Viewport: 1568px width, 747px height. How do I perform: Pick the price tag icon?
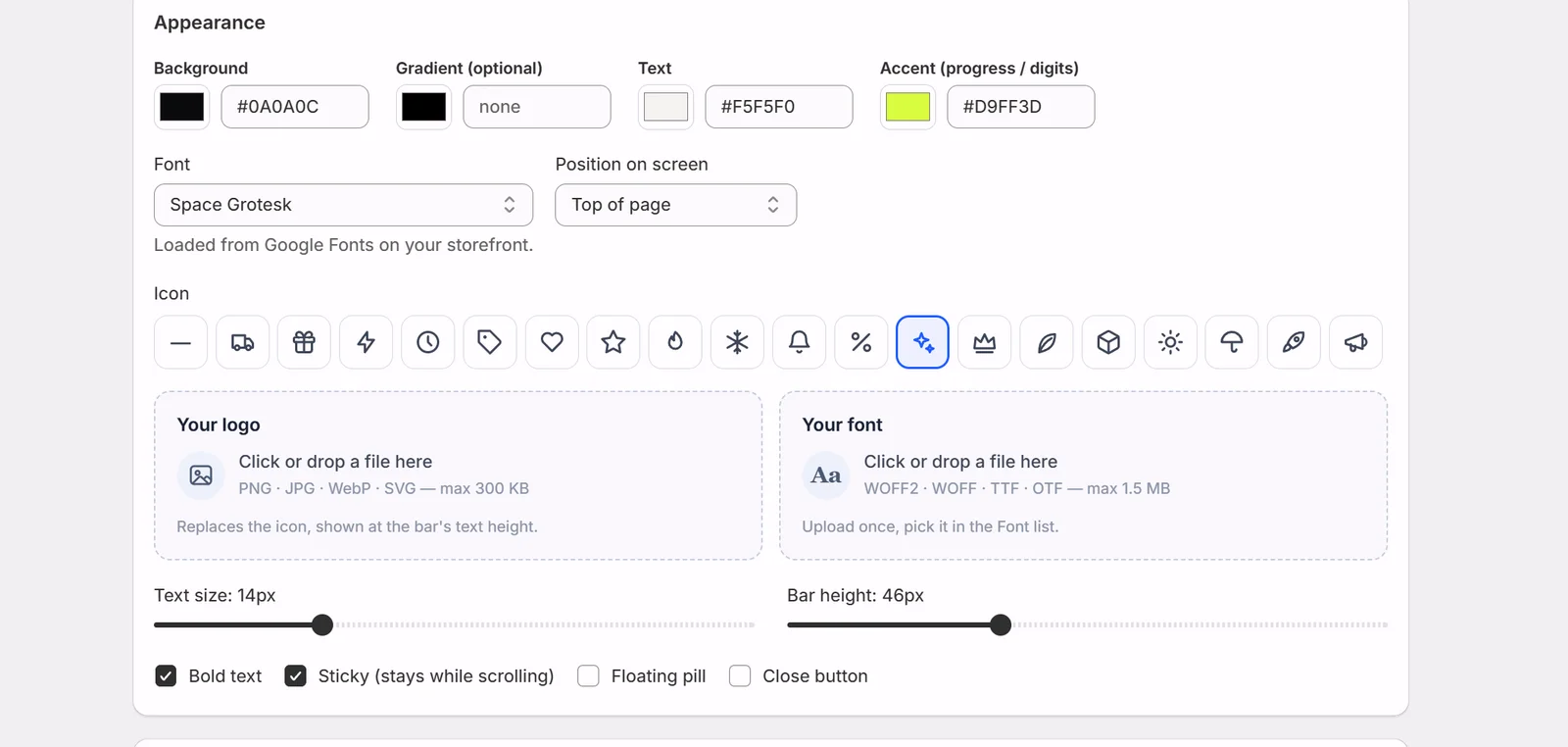(489, 342)
